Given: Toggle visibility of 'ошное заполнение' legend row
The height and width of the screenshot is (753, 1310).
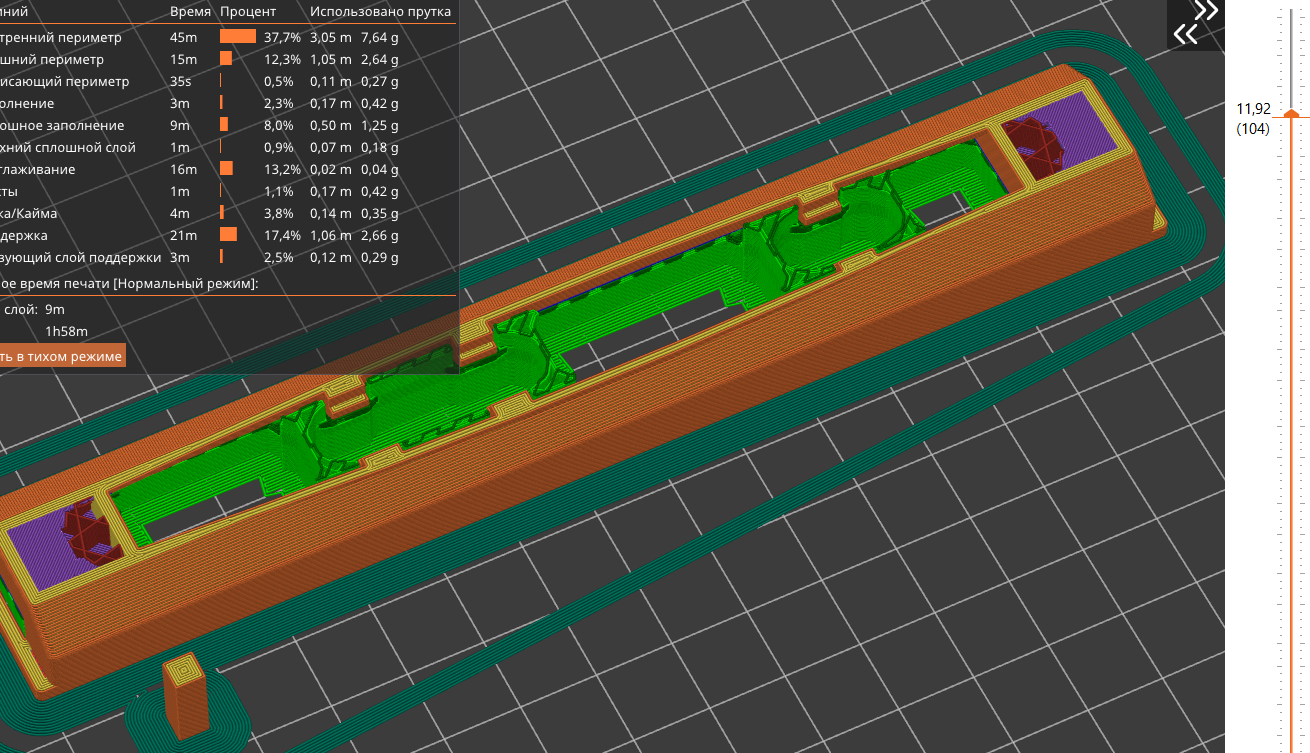Looking at the screenshot, I should [x=62, y=125].
